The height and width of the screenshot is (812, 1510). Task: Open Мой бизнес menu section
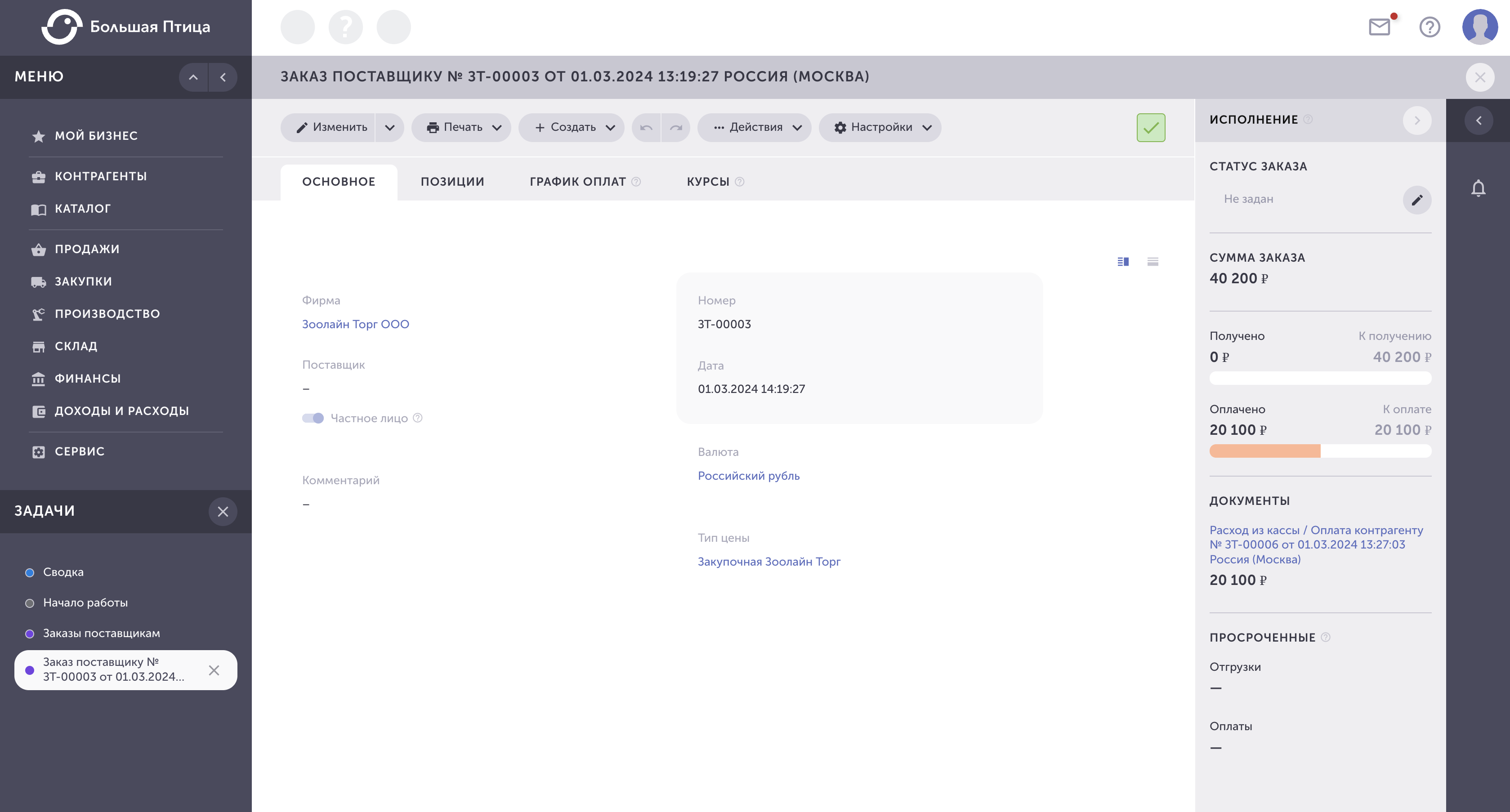(96, 136)
